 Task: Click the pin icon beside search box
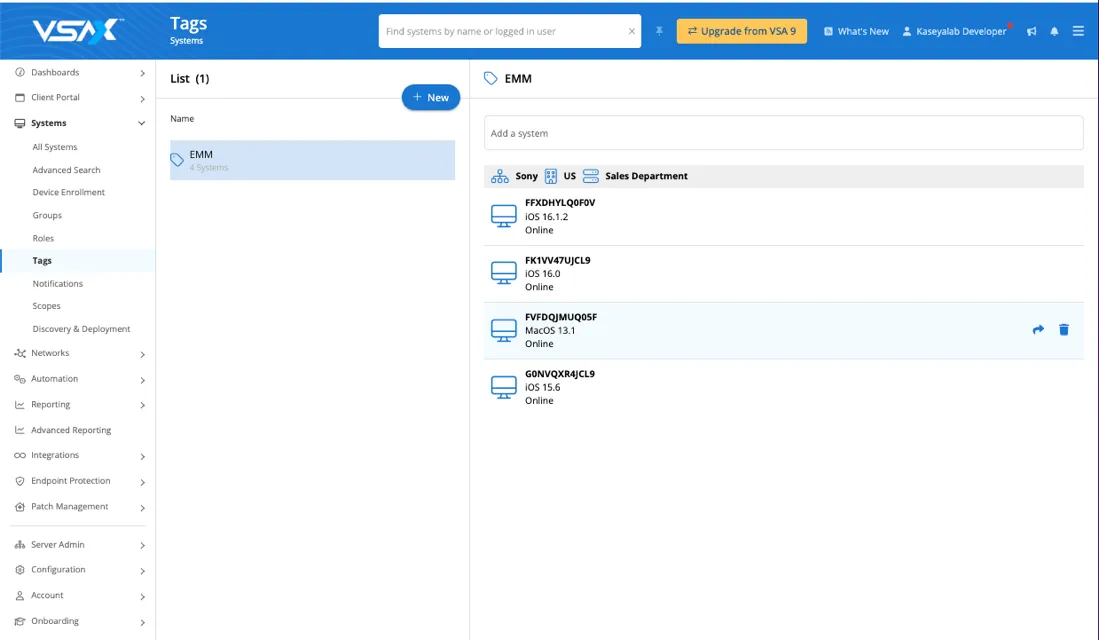pos(660,31)
